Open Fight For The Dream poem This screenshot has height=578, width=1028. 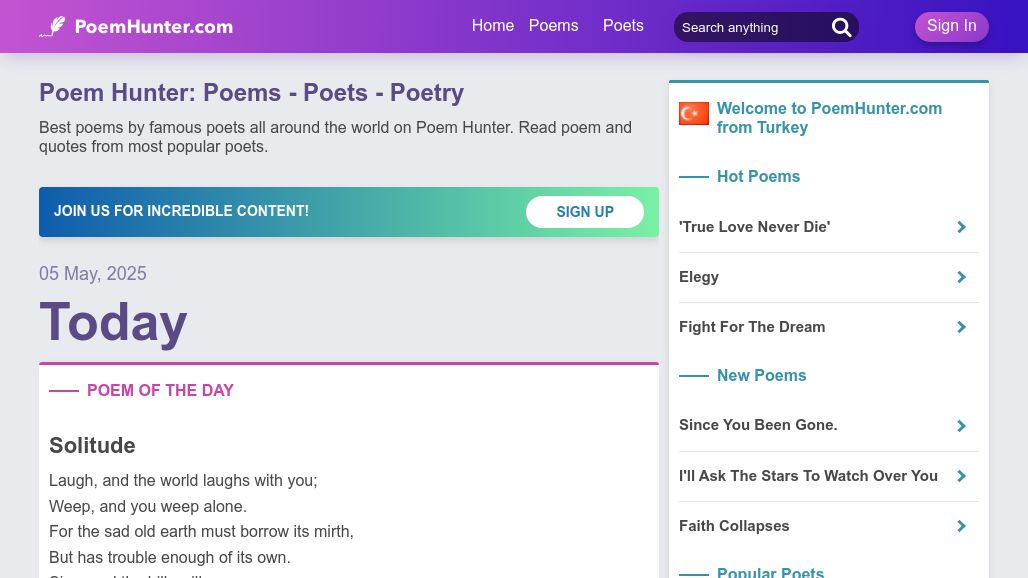(x=752, y=326)
